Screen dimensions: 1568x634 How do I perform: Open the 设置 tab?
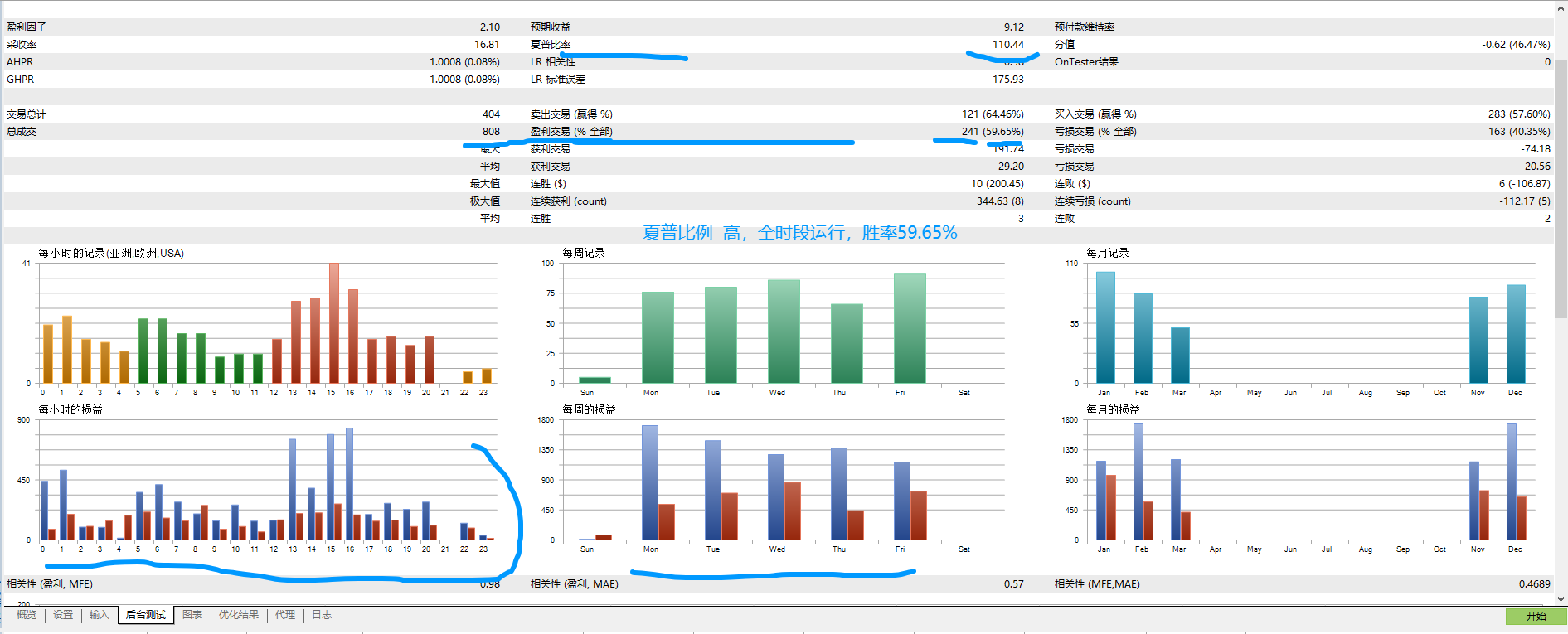63,615
